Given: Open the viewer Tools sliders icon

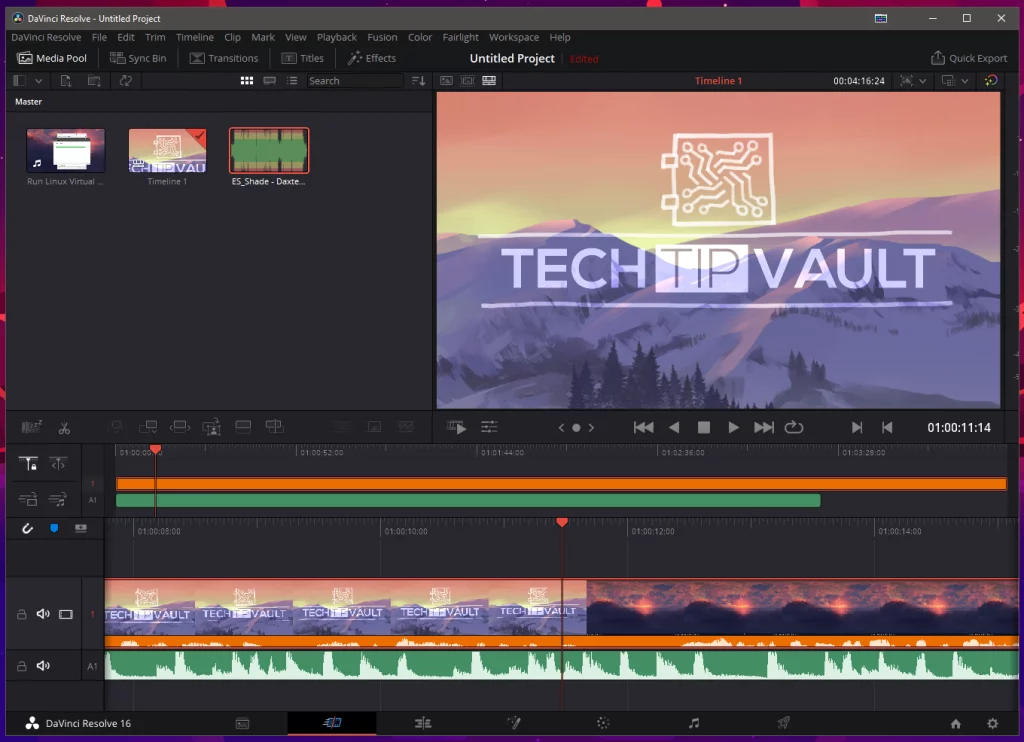Looking at the screenshot, I should point(489,427).
